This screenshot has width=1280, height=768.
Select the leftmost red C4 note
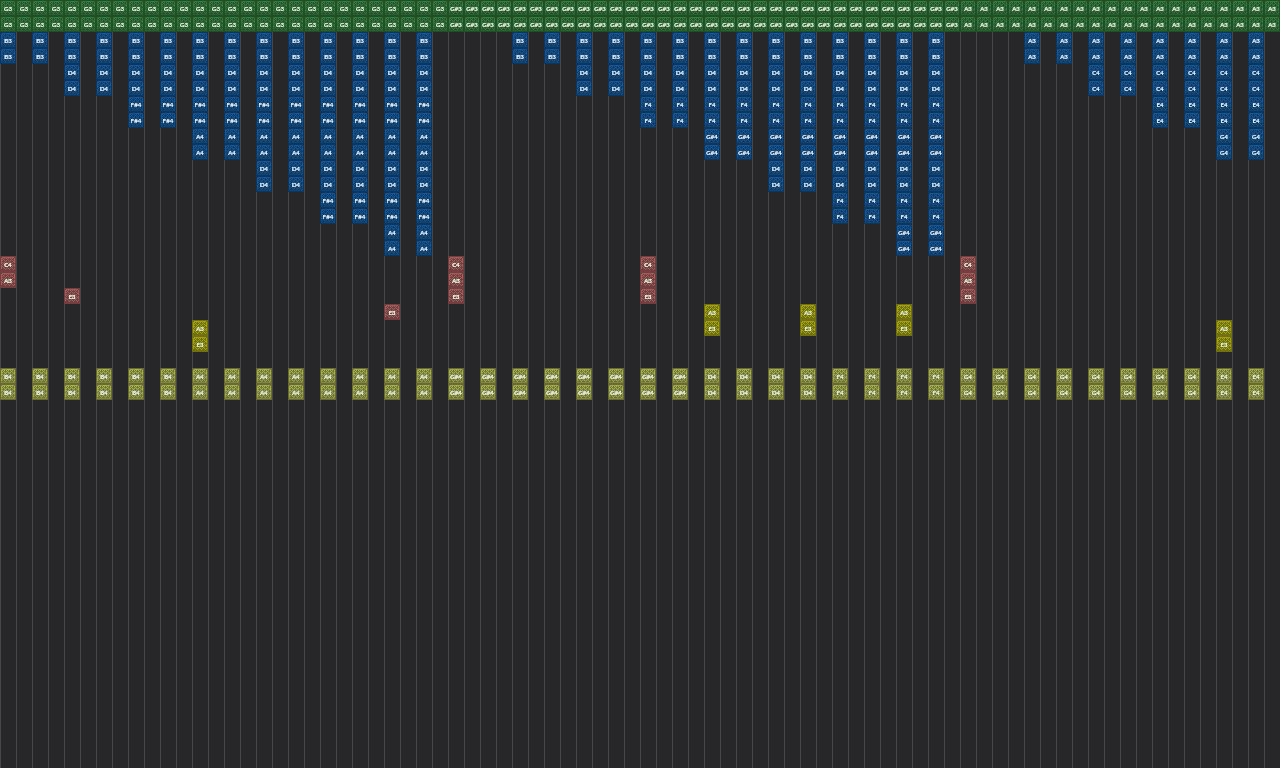[8, 264]
